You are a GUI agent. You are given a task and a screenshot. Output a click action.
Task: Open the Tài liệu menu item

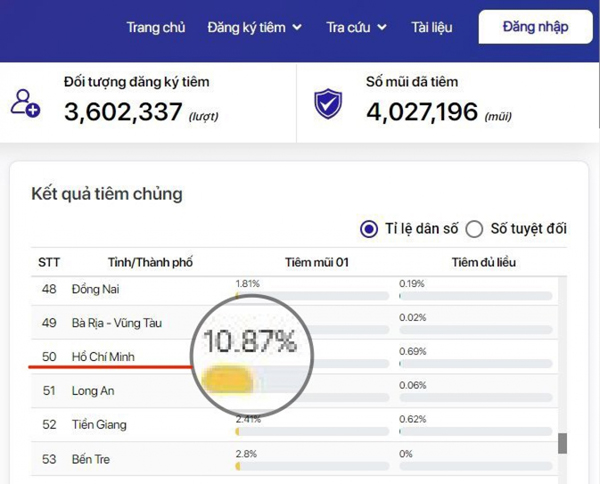pos(431,27)
